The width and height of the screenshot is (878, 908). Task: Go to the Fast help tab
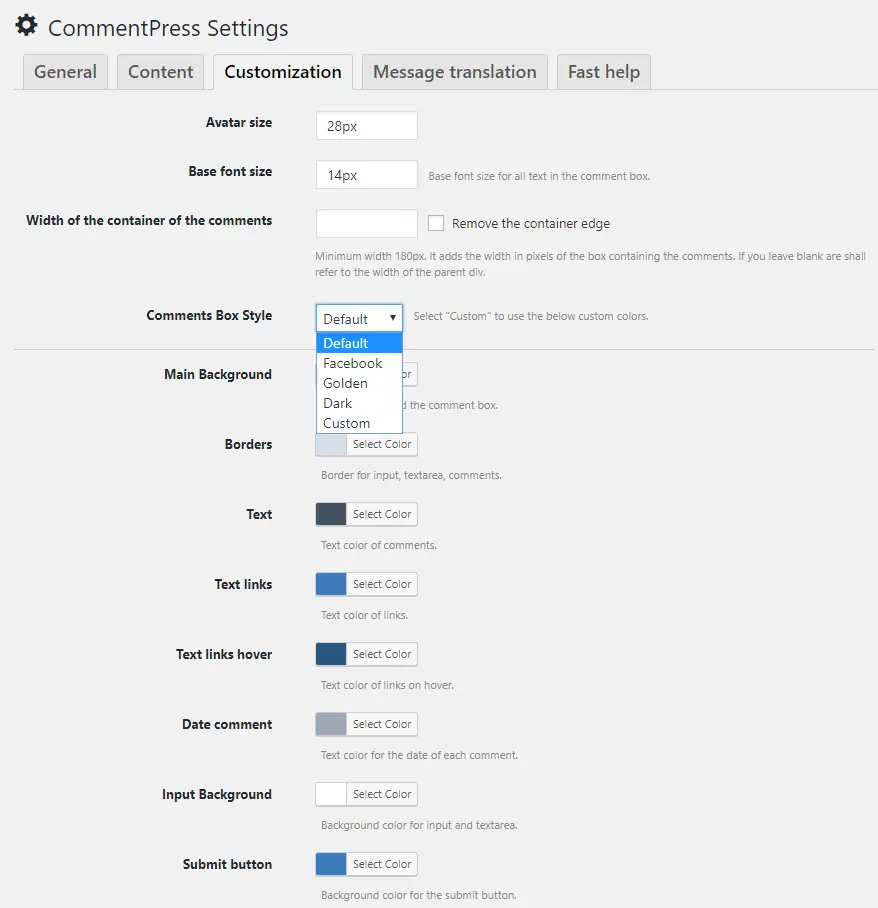603,72
